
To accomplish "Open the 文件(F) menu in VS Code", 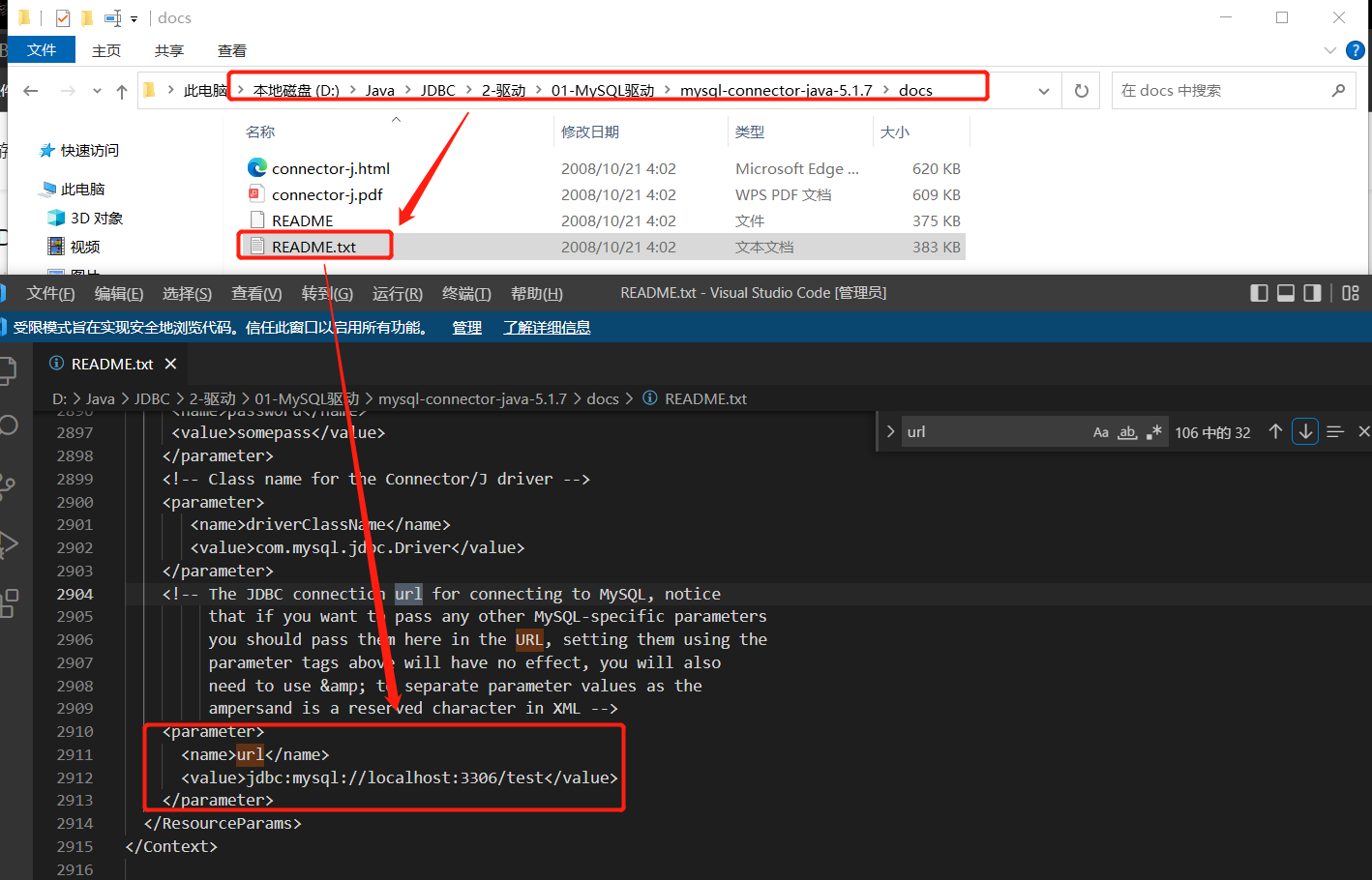I will [50, 293].
